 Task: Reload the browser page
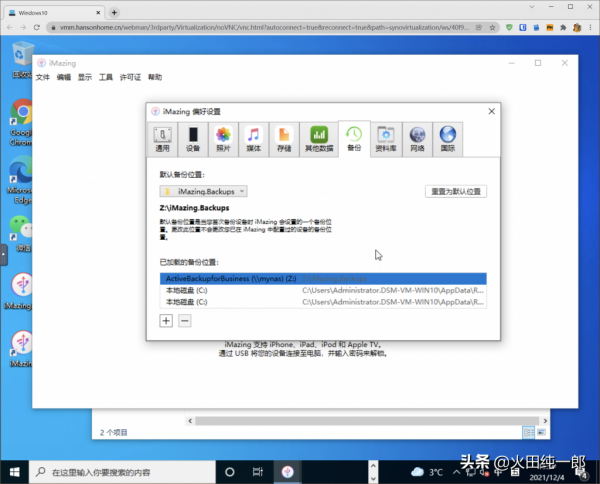37,27
